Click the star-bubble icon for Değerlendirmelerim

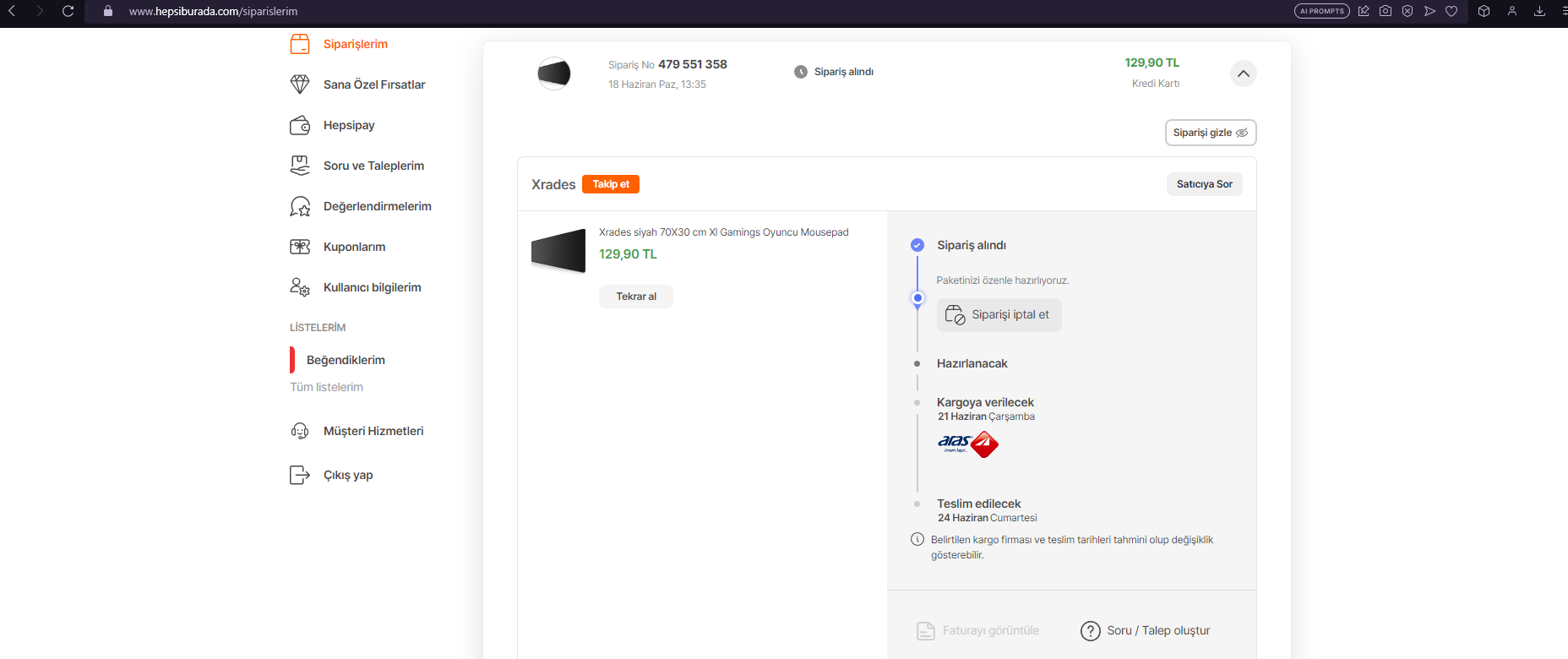pyautogui.click(x=300, y=206)
